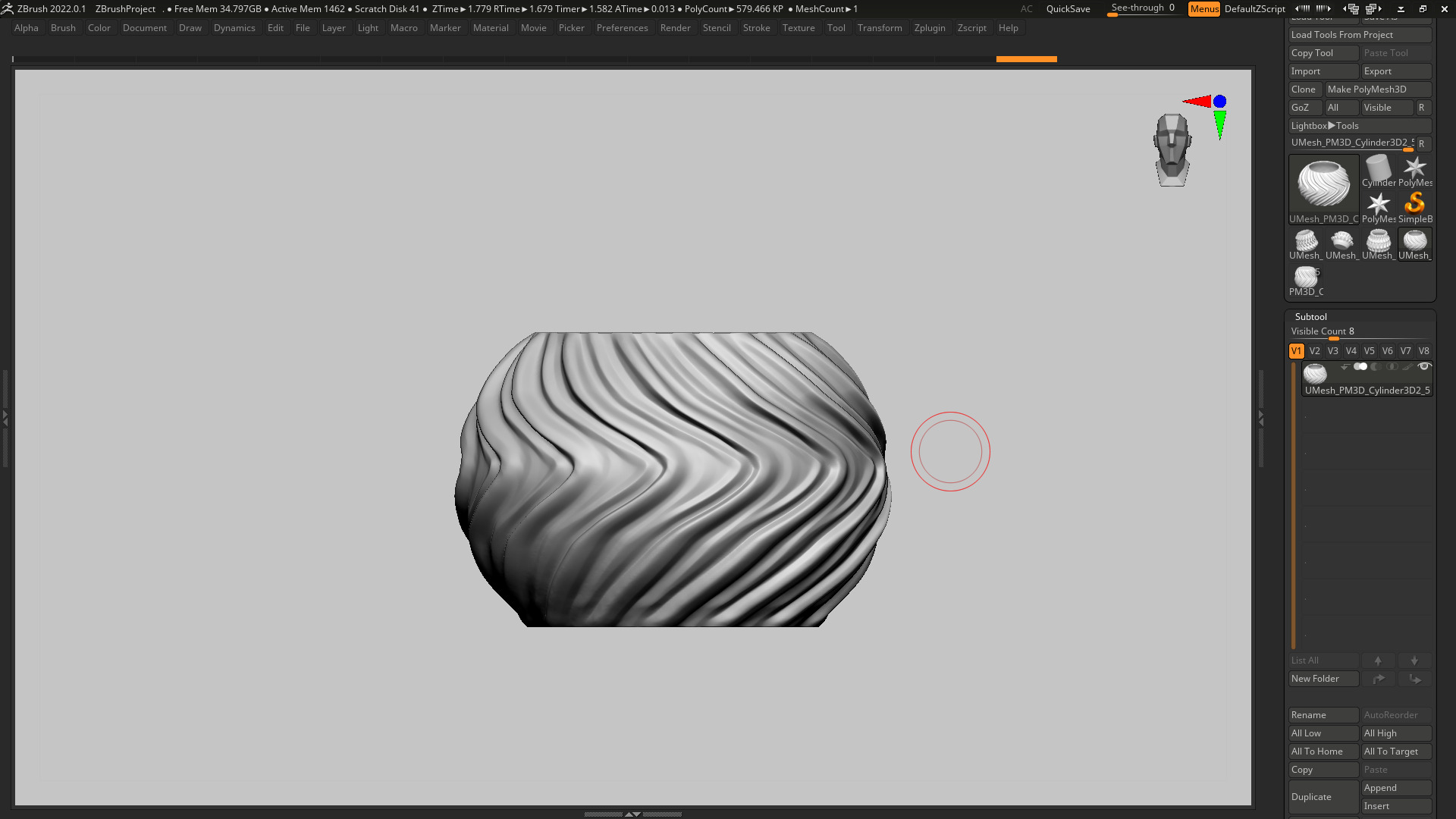Collapse the right tray divider arrow

pos(1260,417)
